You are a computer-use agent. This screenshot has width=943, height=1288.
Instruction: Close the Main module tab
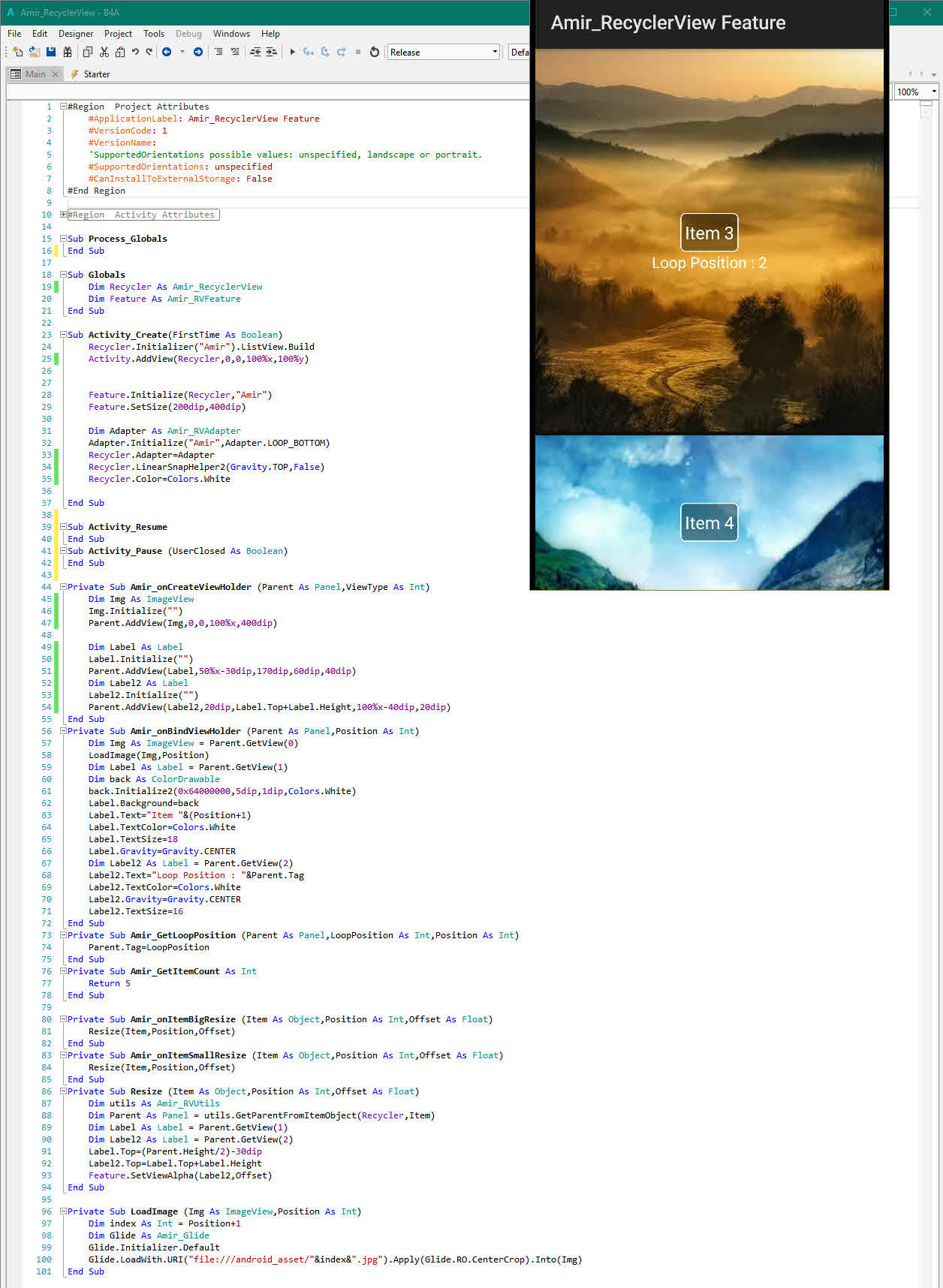pyautogui.click(x=56, y=74)
